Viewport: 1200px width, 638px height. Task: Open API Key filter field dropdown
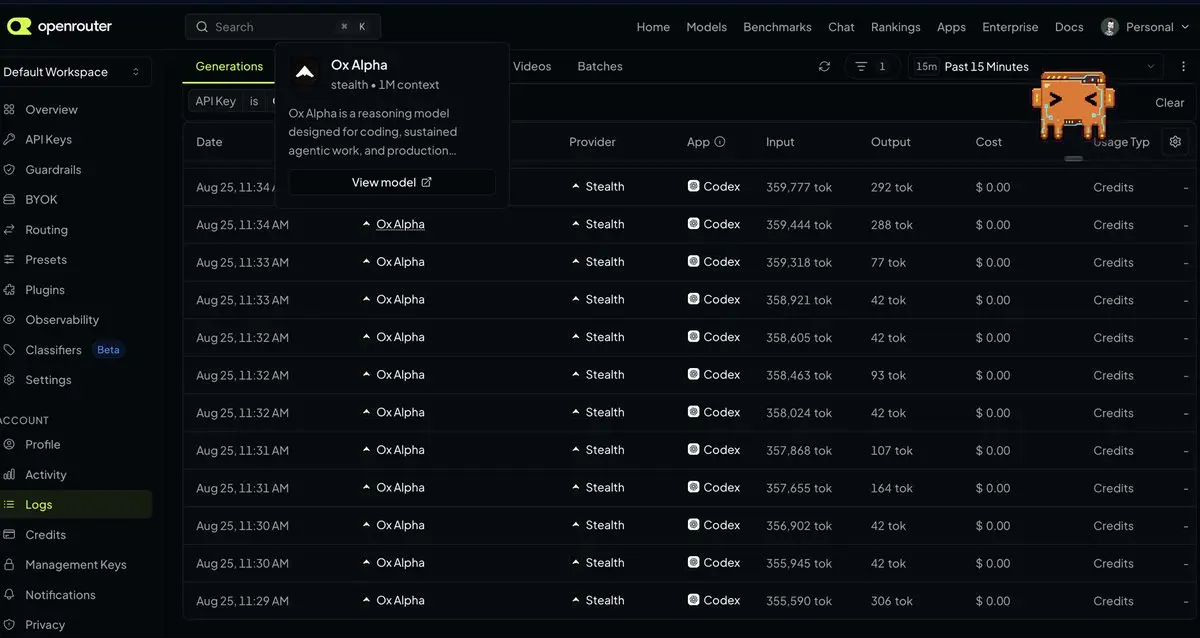pos(216,101)
